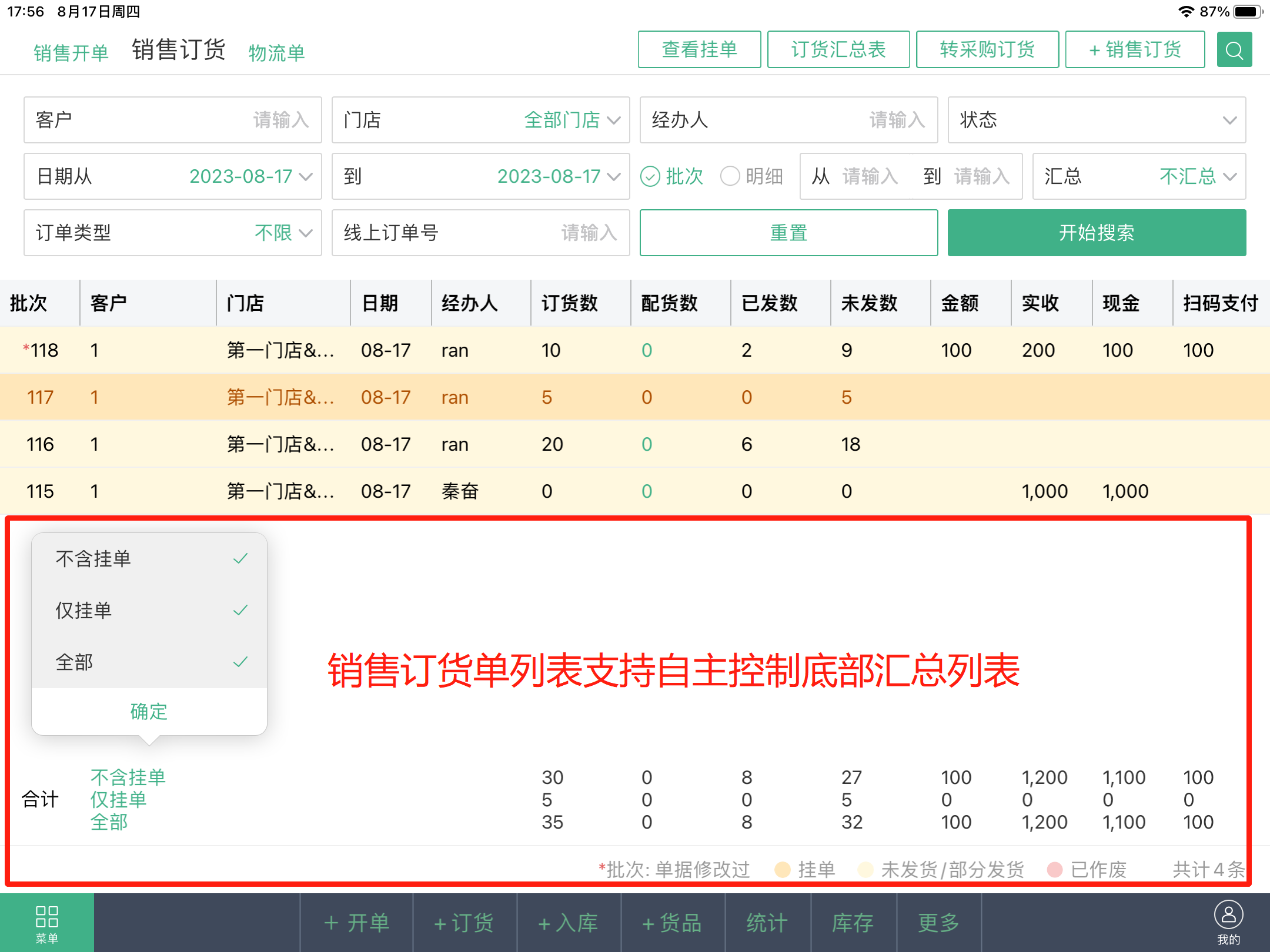Focus the 从 range start input

(870, 176)
